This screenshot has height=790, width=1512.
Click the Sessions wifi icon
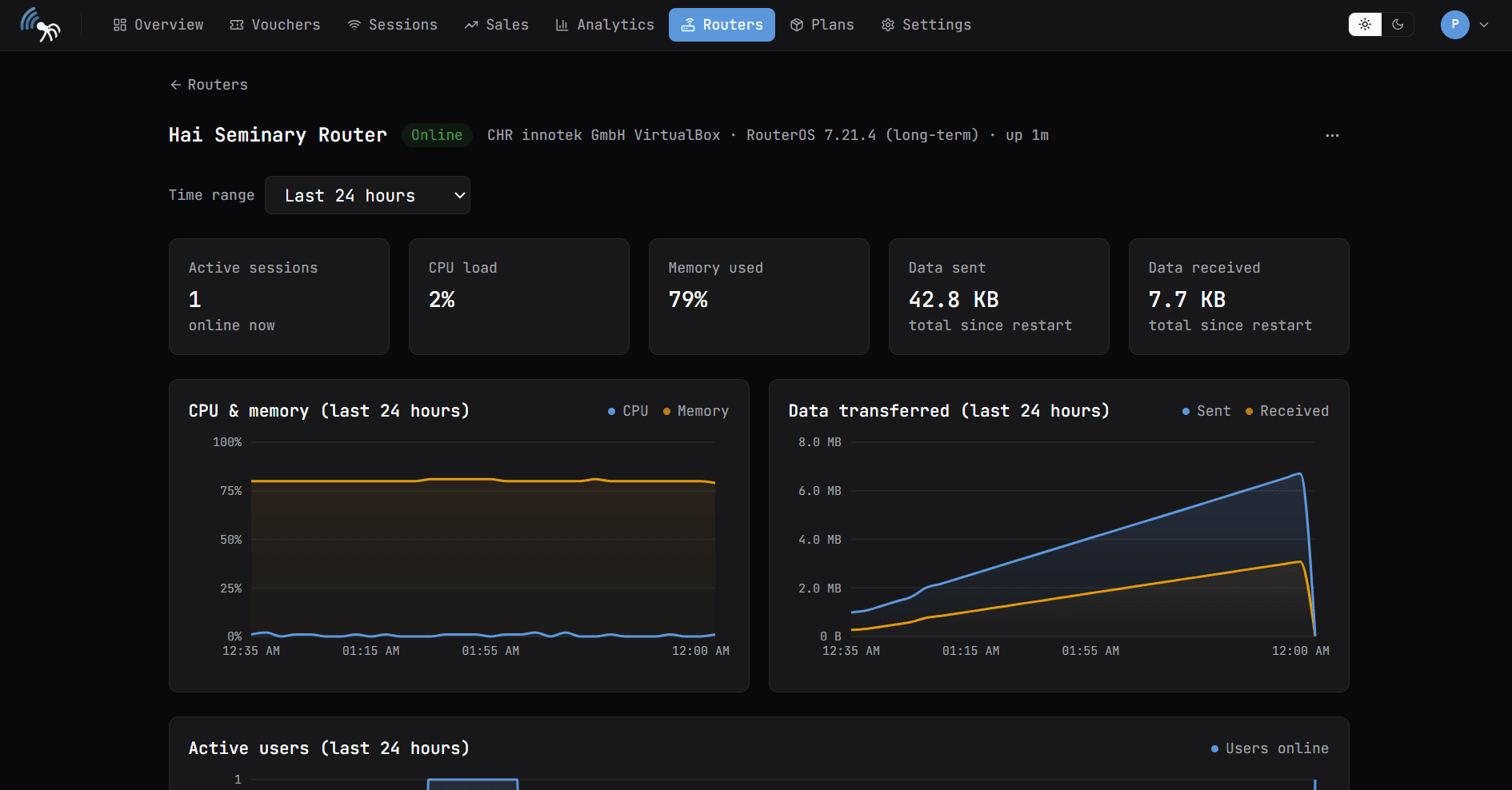pos(354,25)
